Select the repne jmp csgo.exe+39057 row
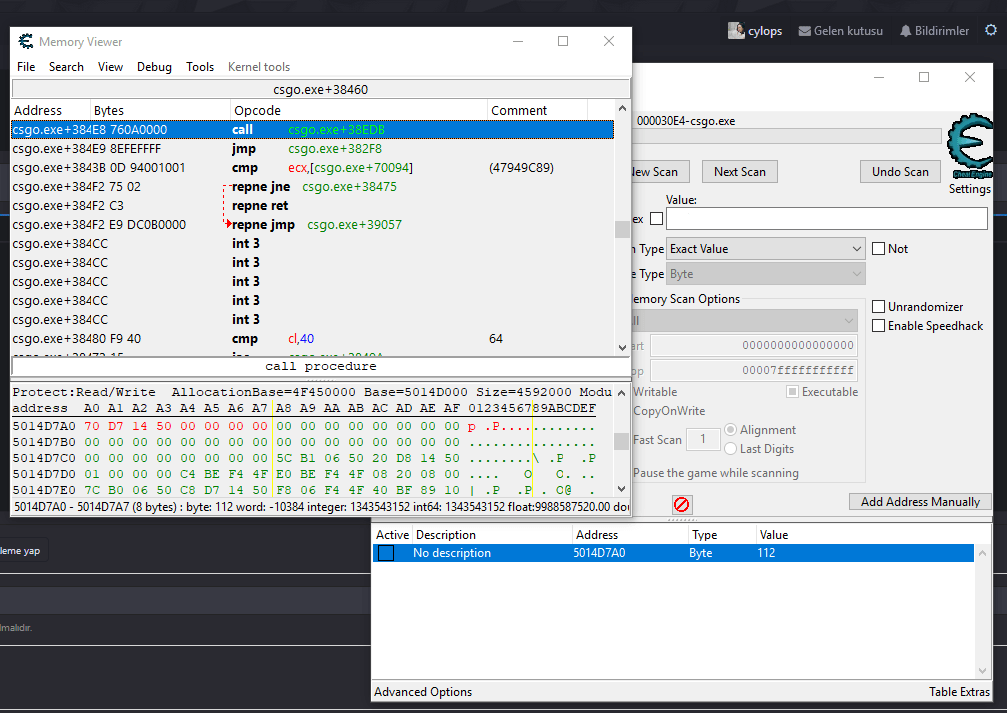Screen dimensions: 1007x713 (313, 225)
